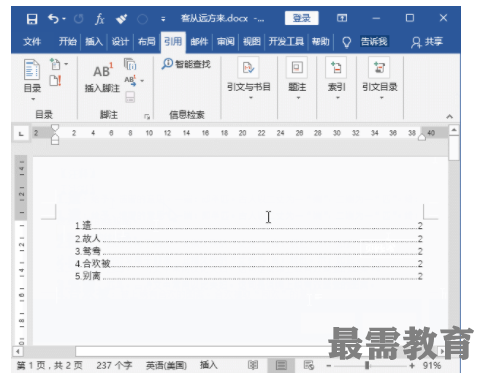Save the document with the floppy disk icon

(32, 19)
